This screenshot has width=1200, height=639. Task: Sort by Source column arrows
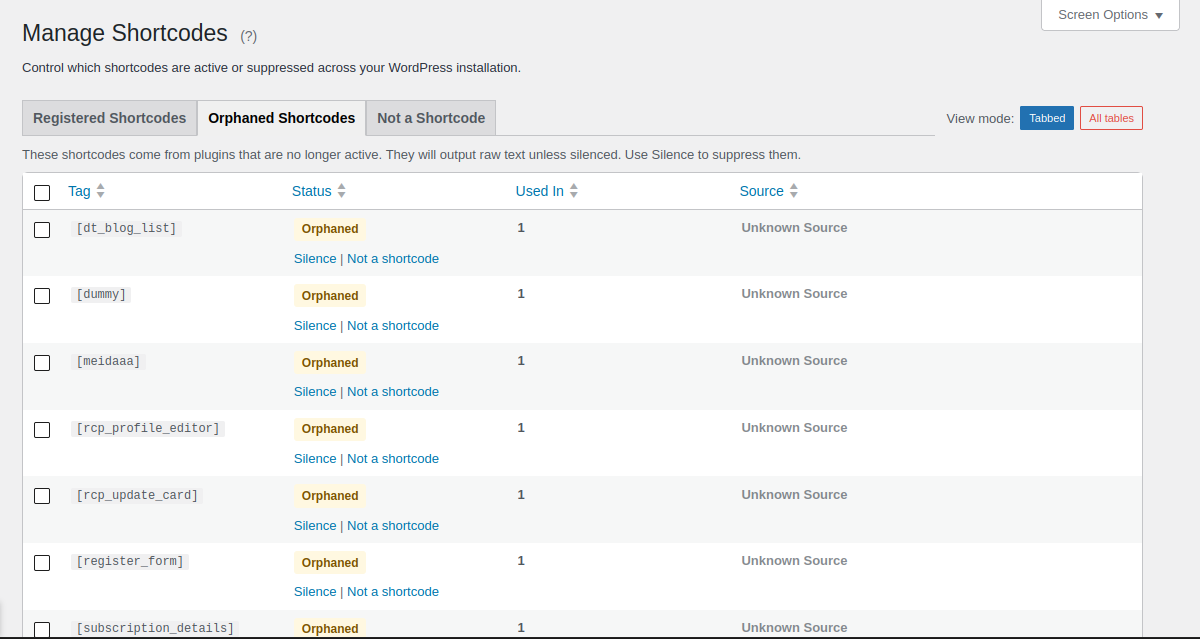[794, 191]
